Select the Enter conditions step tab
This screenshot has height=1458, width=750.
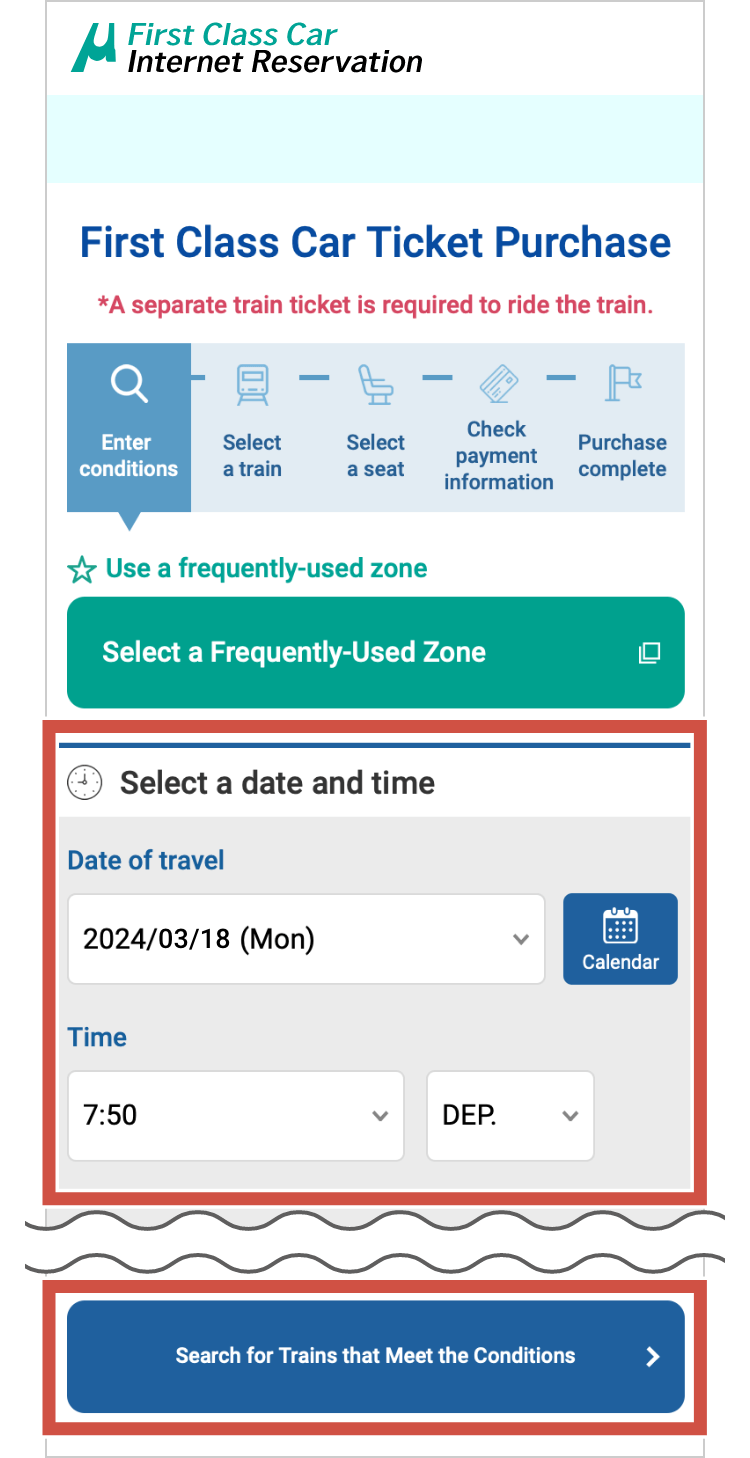coord(129,455)
